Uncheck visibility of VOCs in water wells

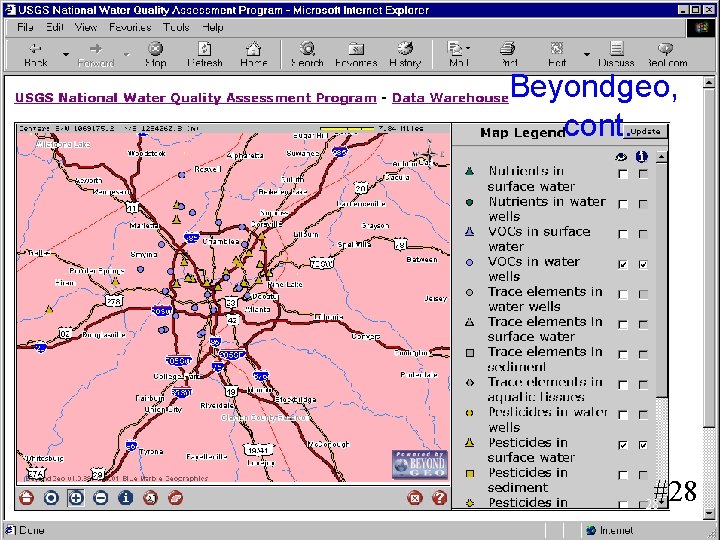pyautogui.click(x=623, y=264)
